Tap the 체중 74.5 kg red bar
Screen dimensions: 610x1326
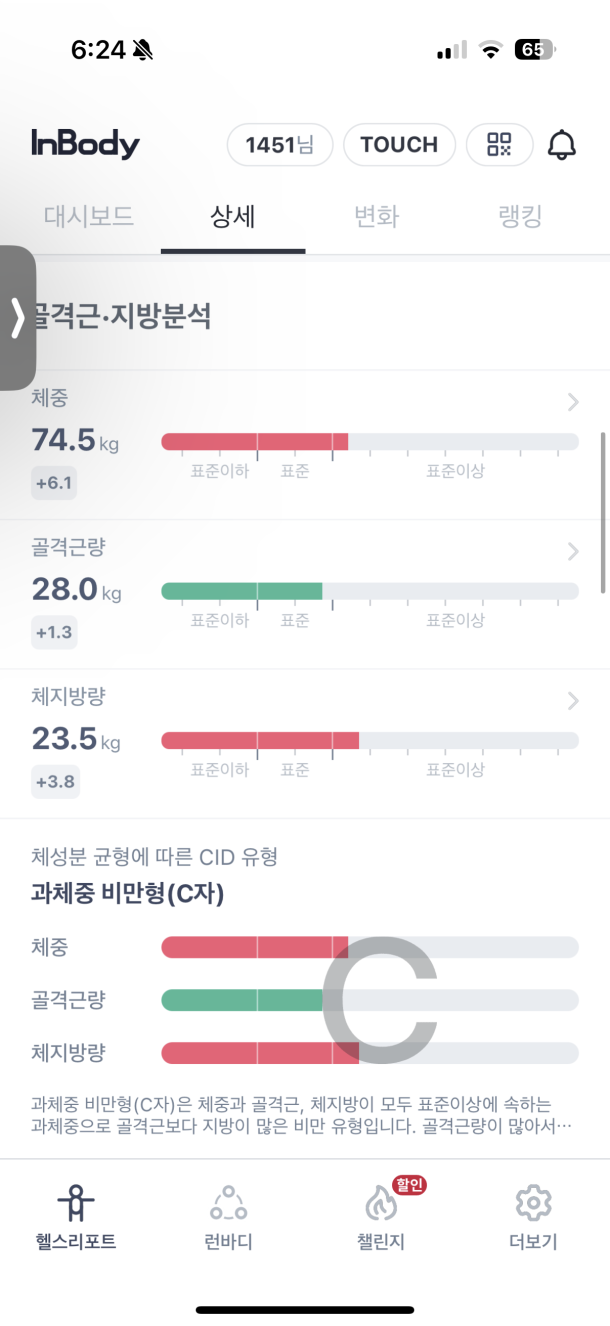pos(255,442)
